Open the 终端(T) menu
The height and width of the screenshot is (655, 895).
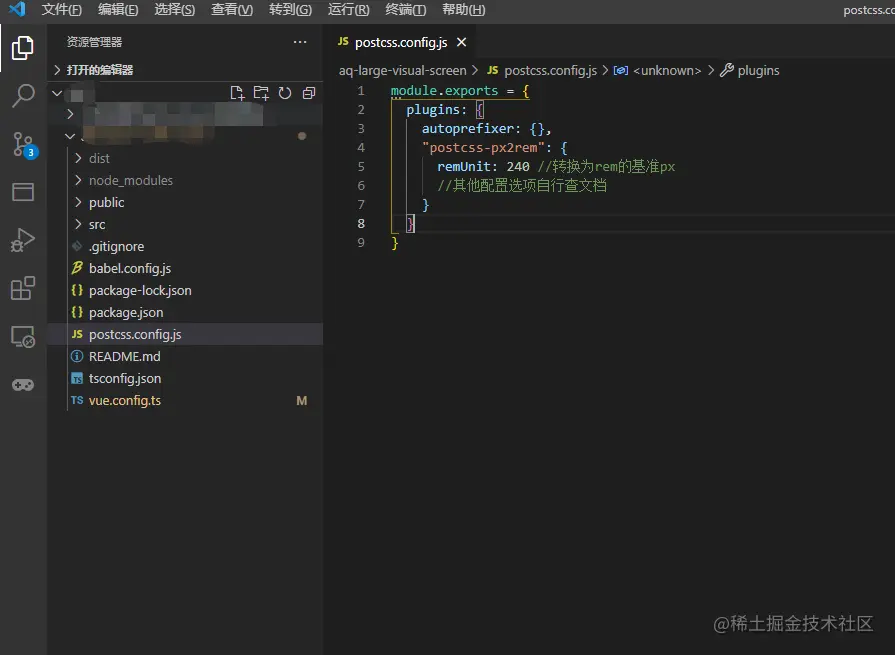(x=405, y=10)
